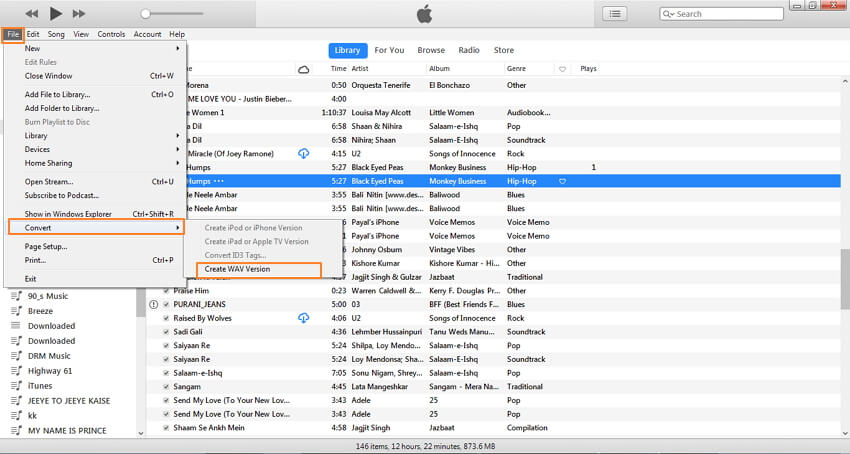Expand the Home Sharing submenu arrow
850x454 pixels.
177,163
